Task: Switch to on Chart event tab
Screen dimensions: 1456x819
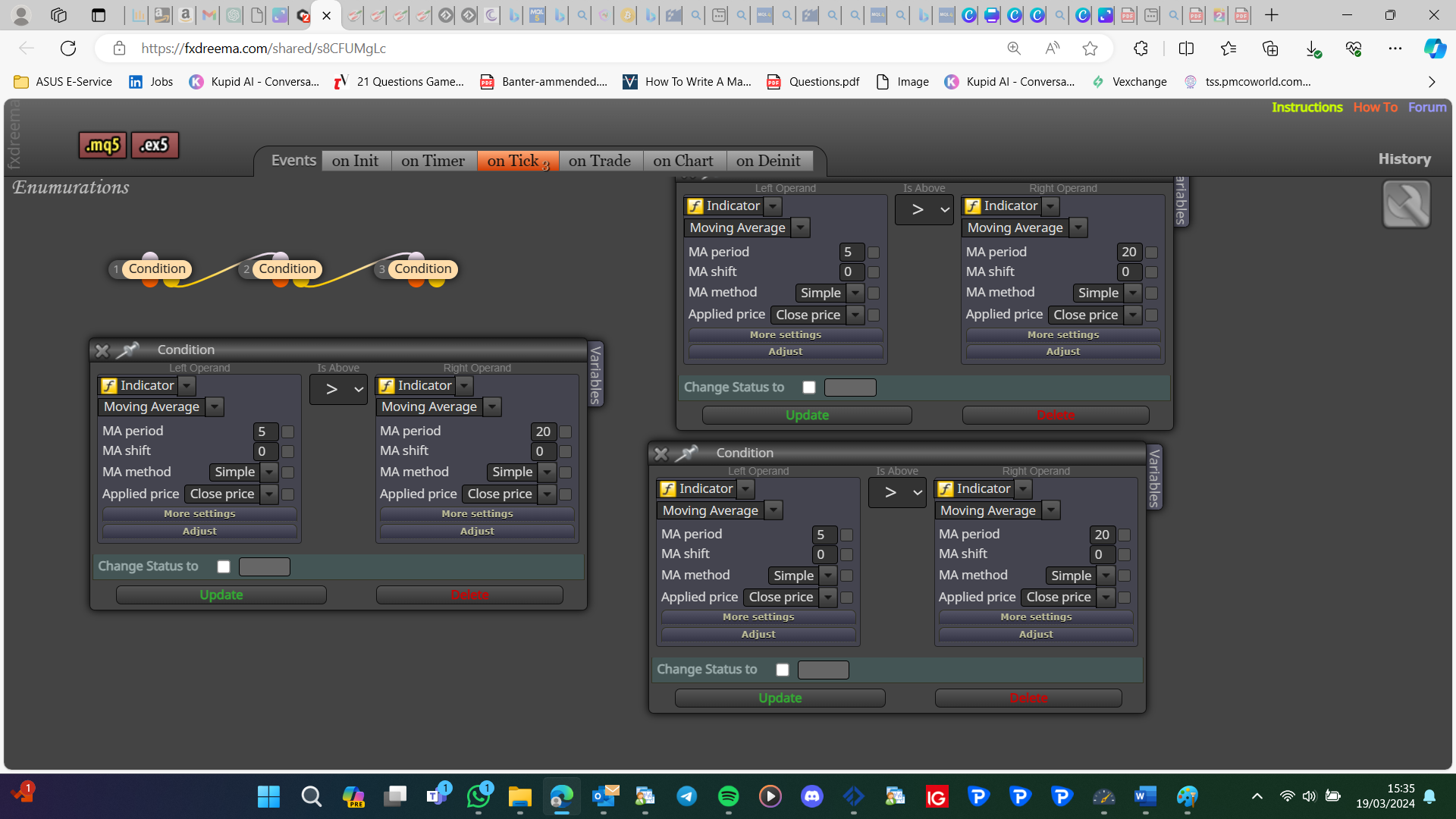Action: 683,161
